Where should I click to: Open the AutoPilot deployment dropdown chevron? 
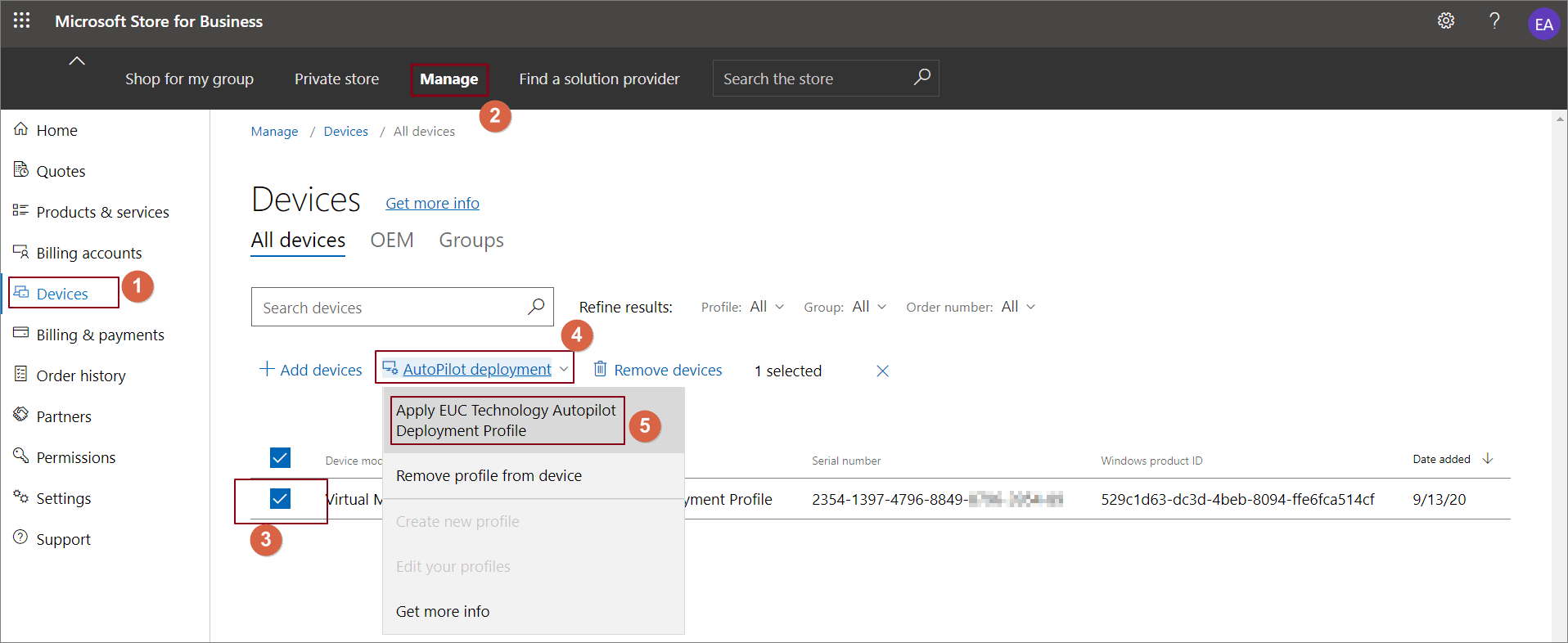click(x=564, y=369)
